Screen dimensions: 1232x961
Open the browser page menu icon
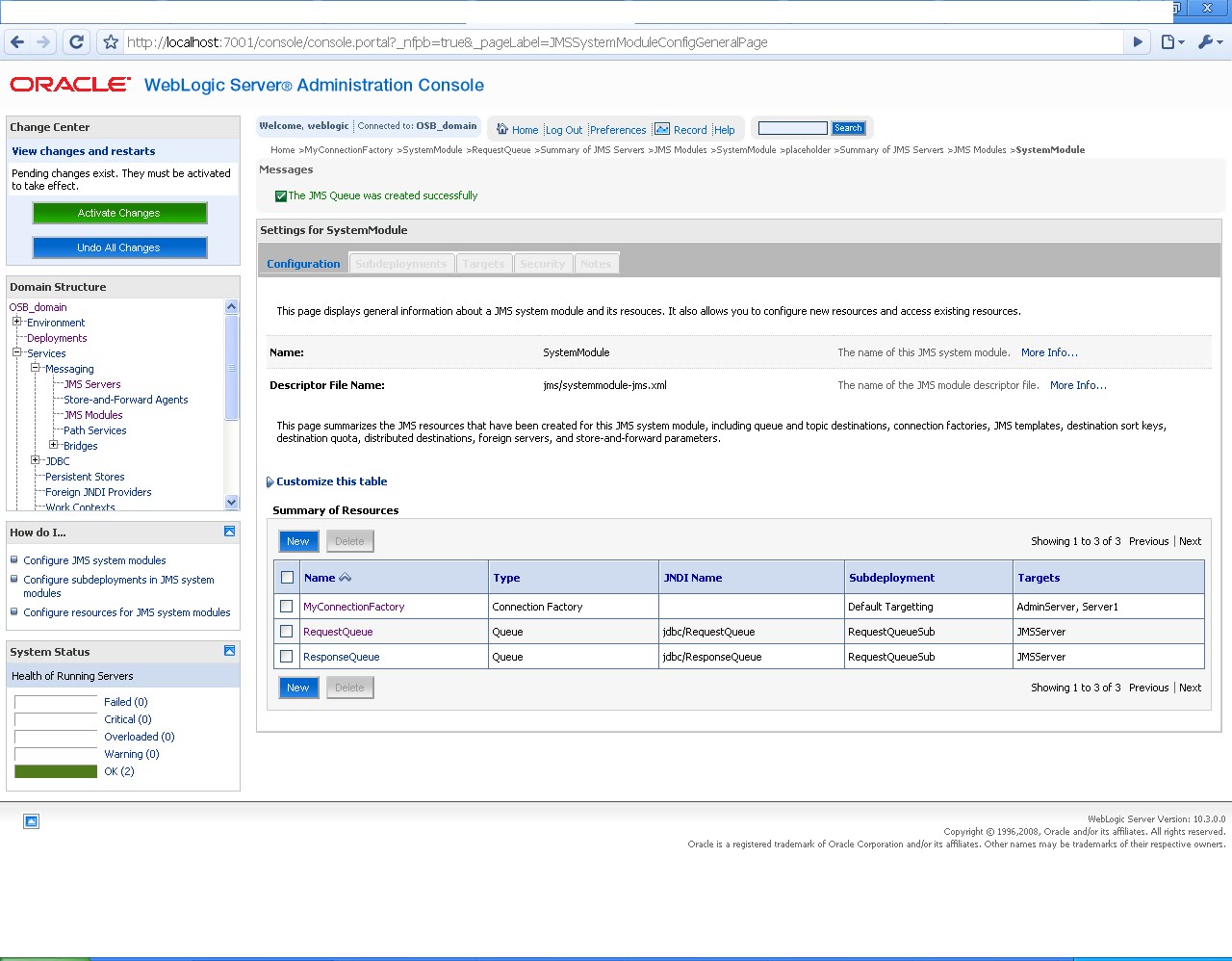[x=1171, y=42]
